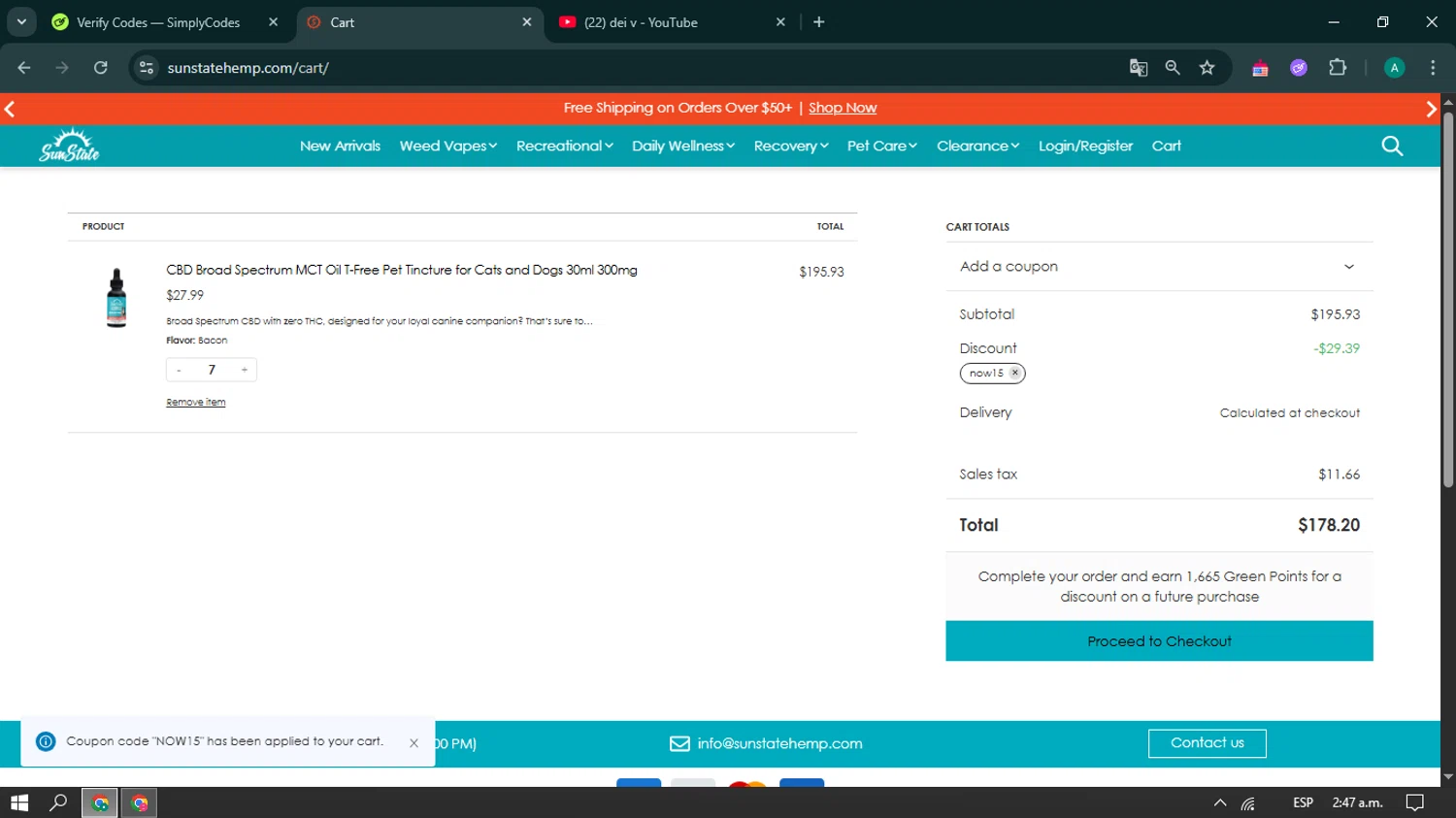
Task: Open site information icon in address bar
Action: click(147, 68)
